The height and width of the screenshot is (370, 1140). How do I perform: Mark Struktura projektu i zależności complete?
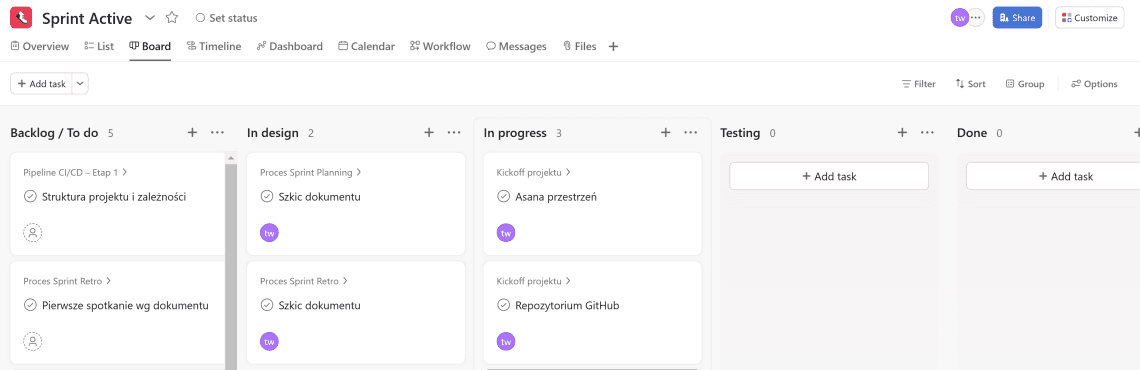31,196
